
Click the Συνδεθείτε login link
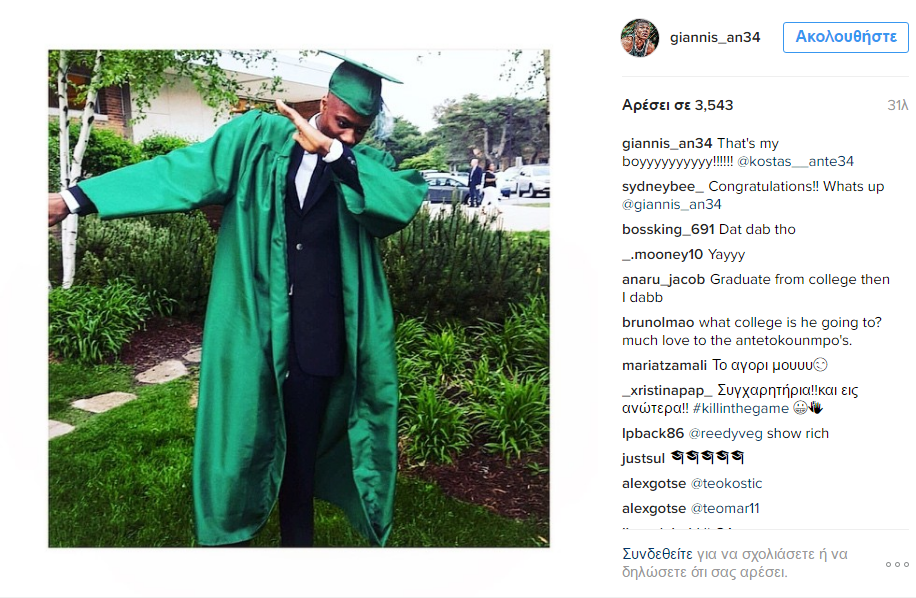coord(657,554)
